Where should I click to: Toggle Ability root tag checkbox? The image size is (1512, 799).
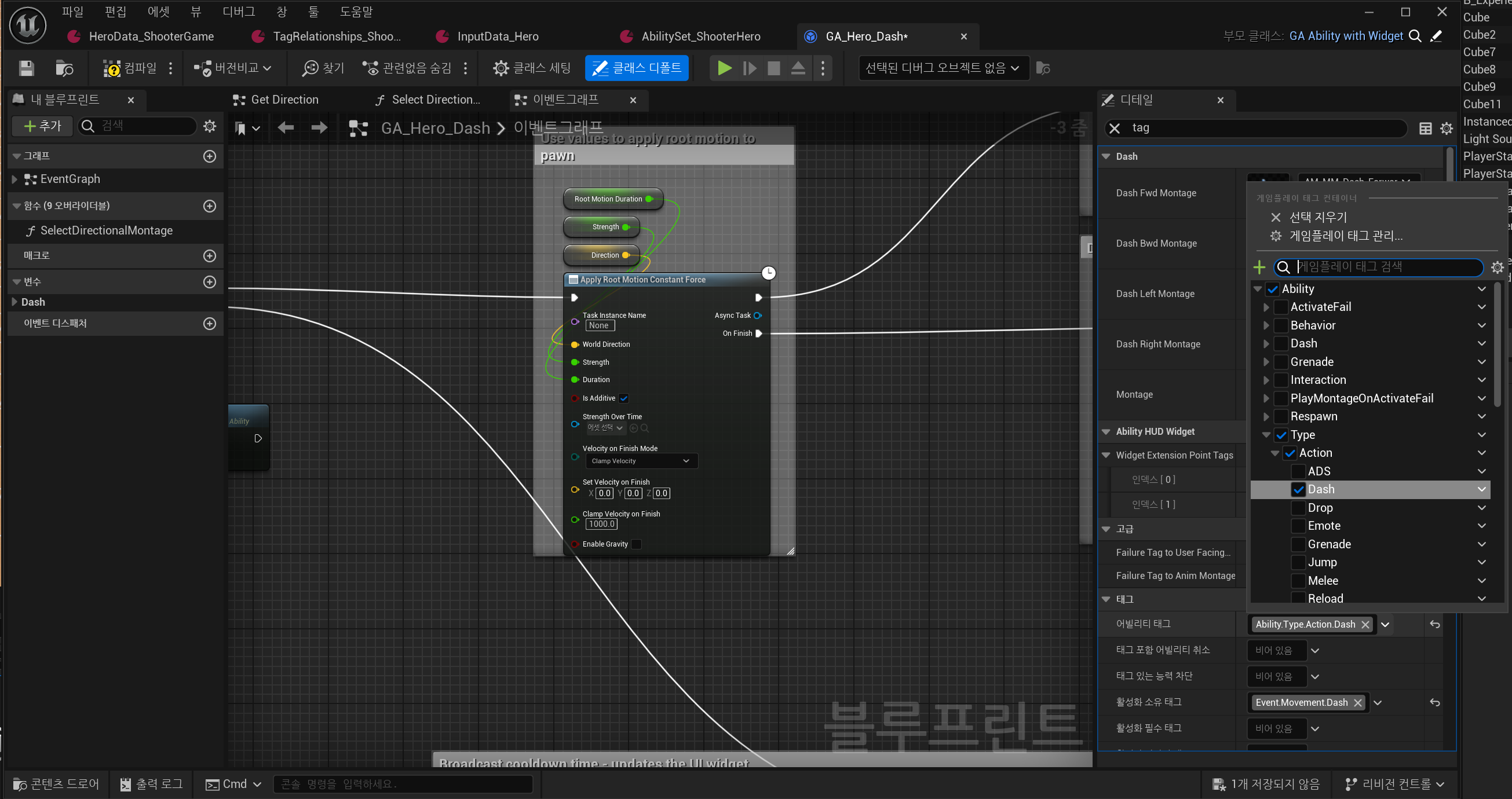[1273, 289]
